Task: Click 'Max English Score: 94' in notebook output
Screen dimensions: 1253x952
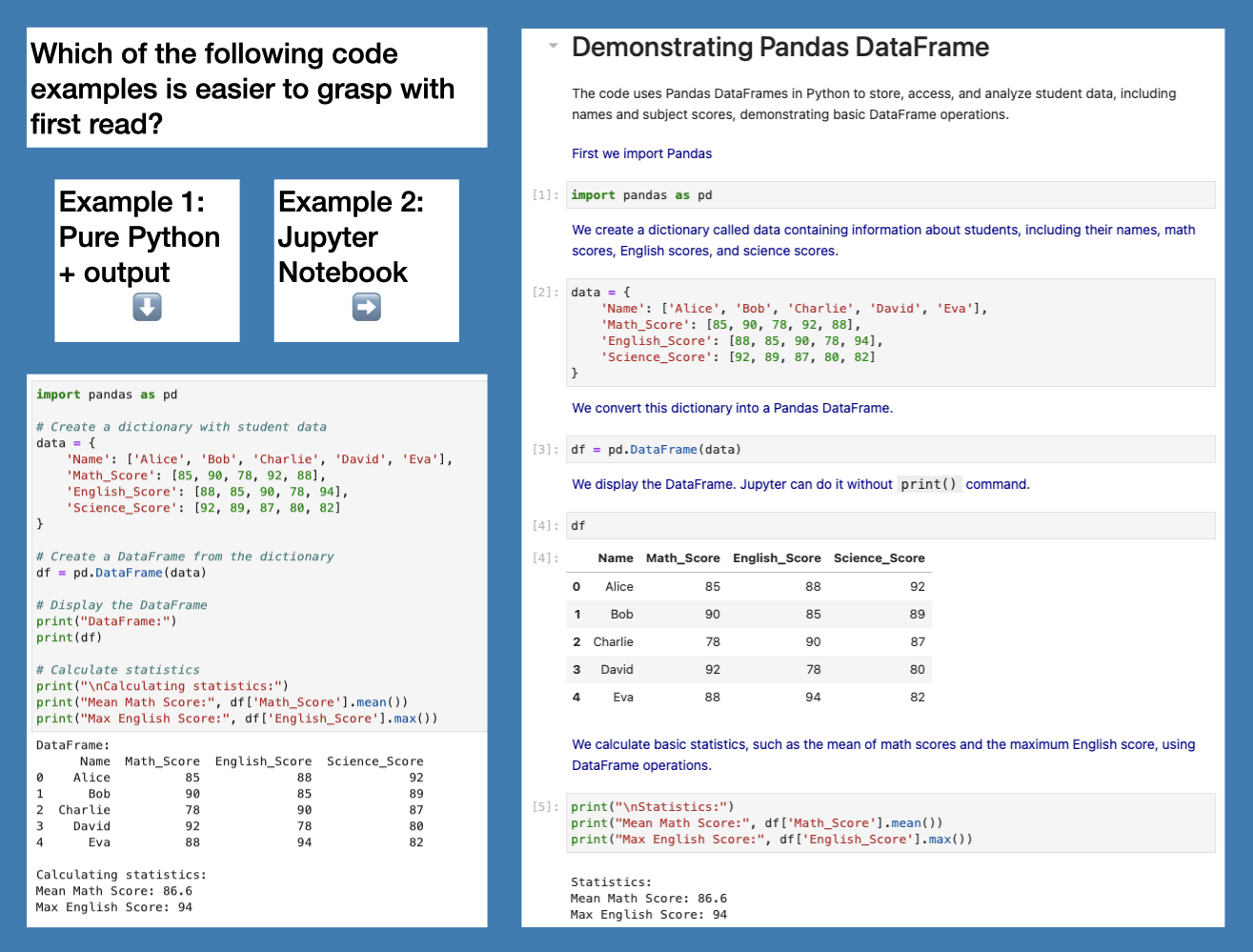Action: [x=649, y=915]
